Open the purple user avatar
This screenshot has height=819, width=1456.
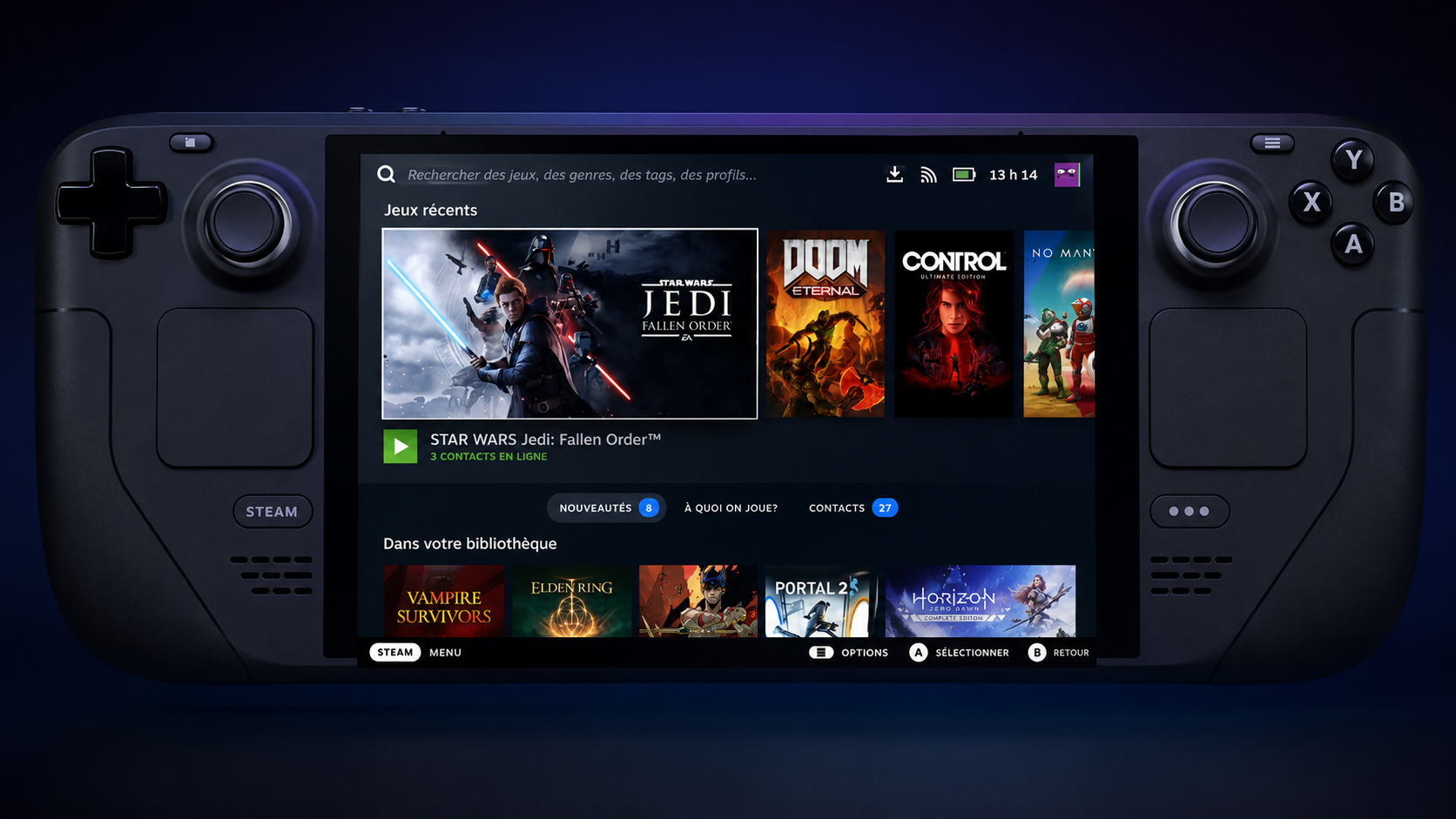click(1067, 174)
